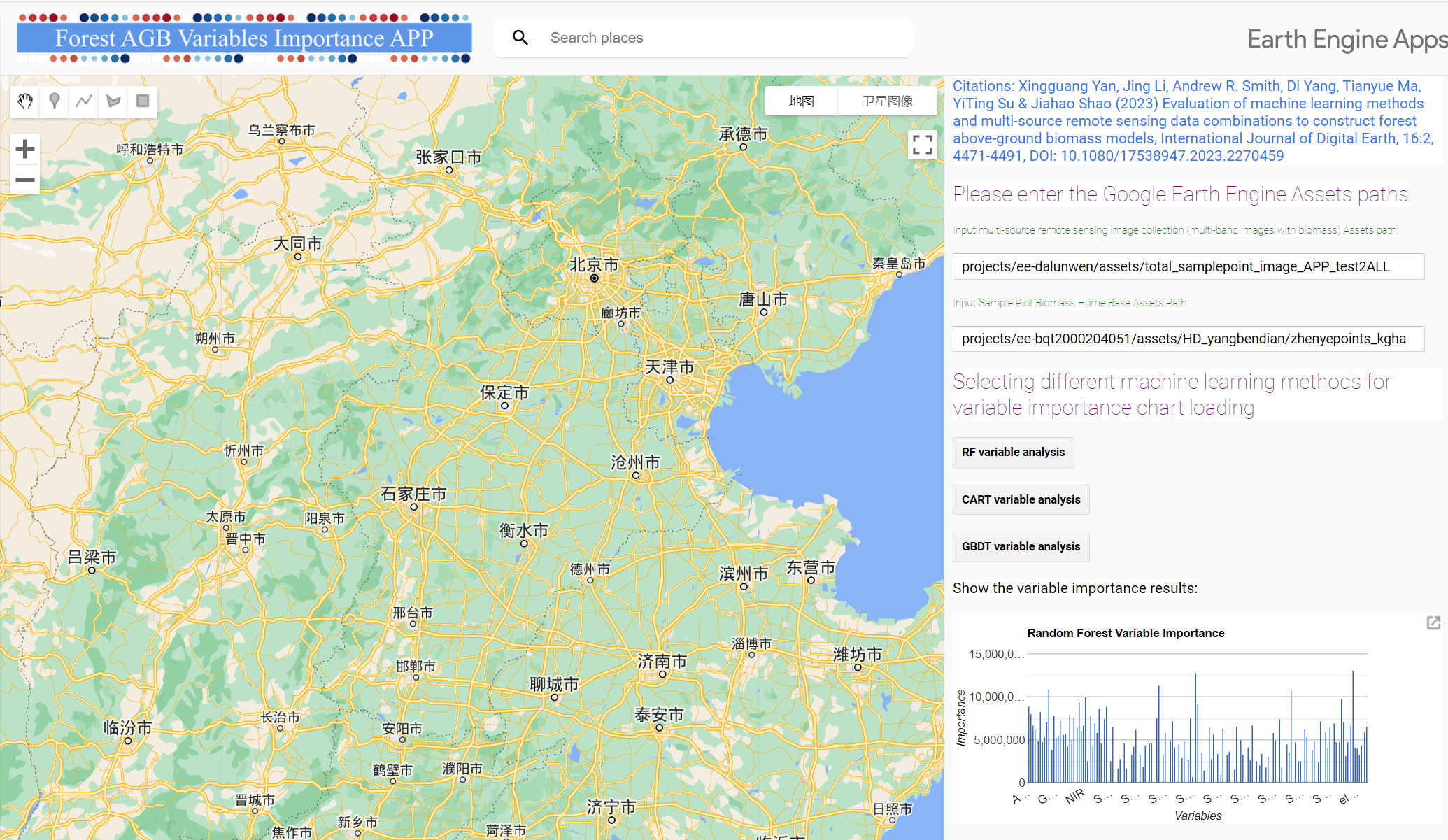This screenshot has width=1448, height=840.
Task: Select the draw polygon shape tool
Action: point(113,101)
